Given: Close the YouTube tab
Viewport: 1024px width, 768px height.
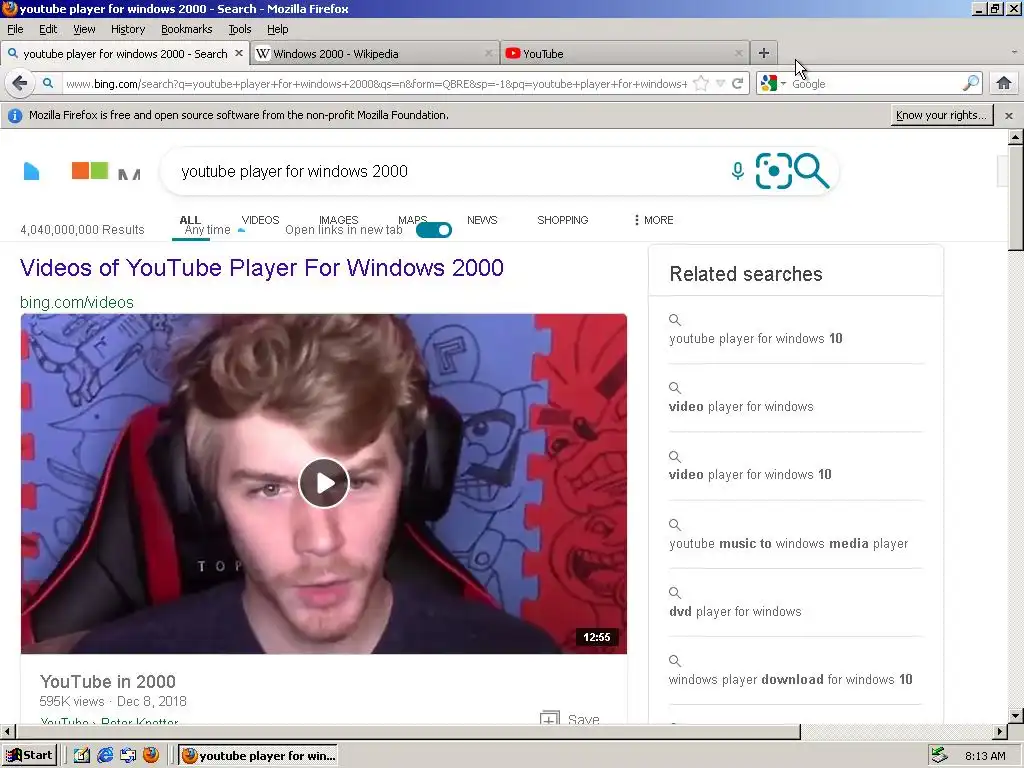Looking at the screenshot, I should [x=739, y=54].
